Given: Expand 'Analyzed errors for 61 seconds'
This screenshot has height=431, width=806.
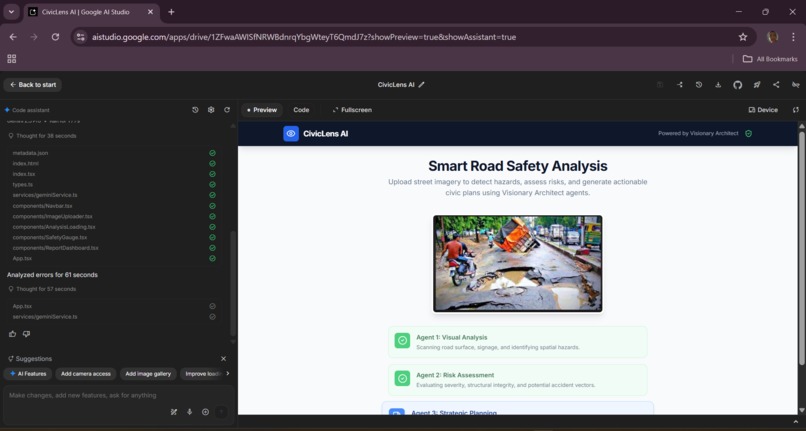Looking at the screenshot, I should (52, 275).
